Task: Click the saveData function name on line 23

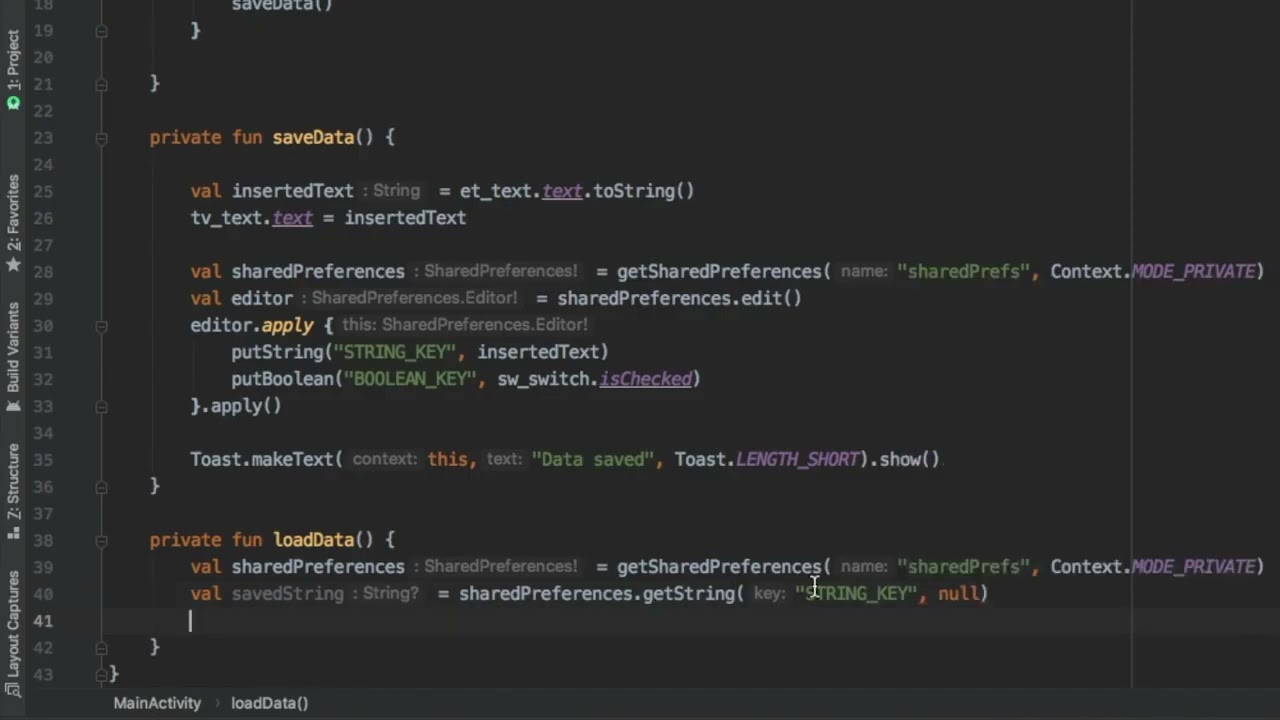Action: pos(313,137)
